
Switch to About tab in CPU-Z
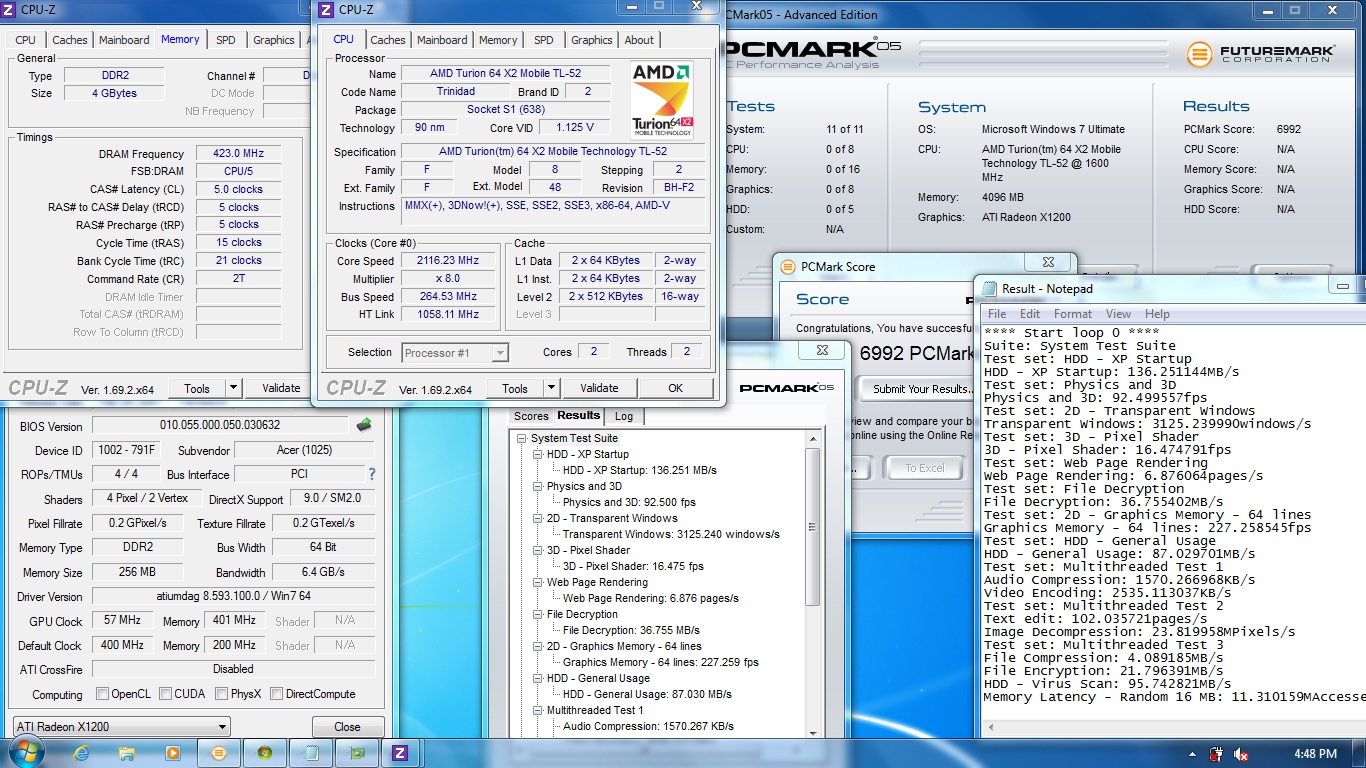639,40
